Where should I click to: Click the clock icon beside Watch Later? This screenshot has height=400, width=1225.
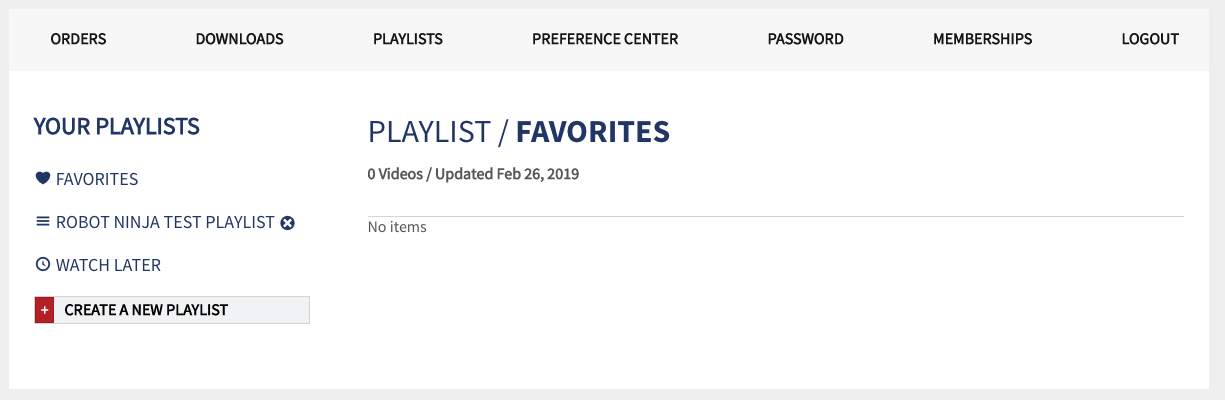(x=43, y=265)
